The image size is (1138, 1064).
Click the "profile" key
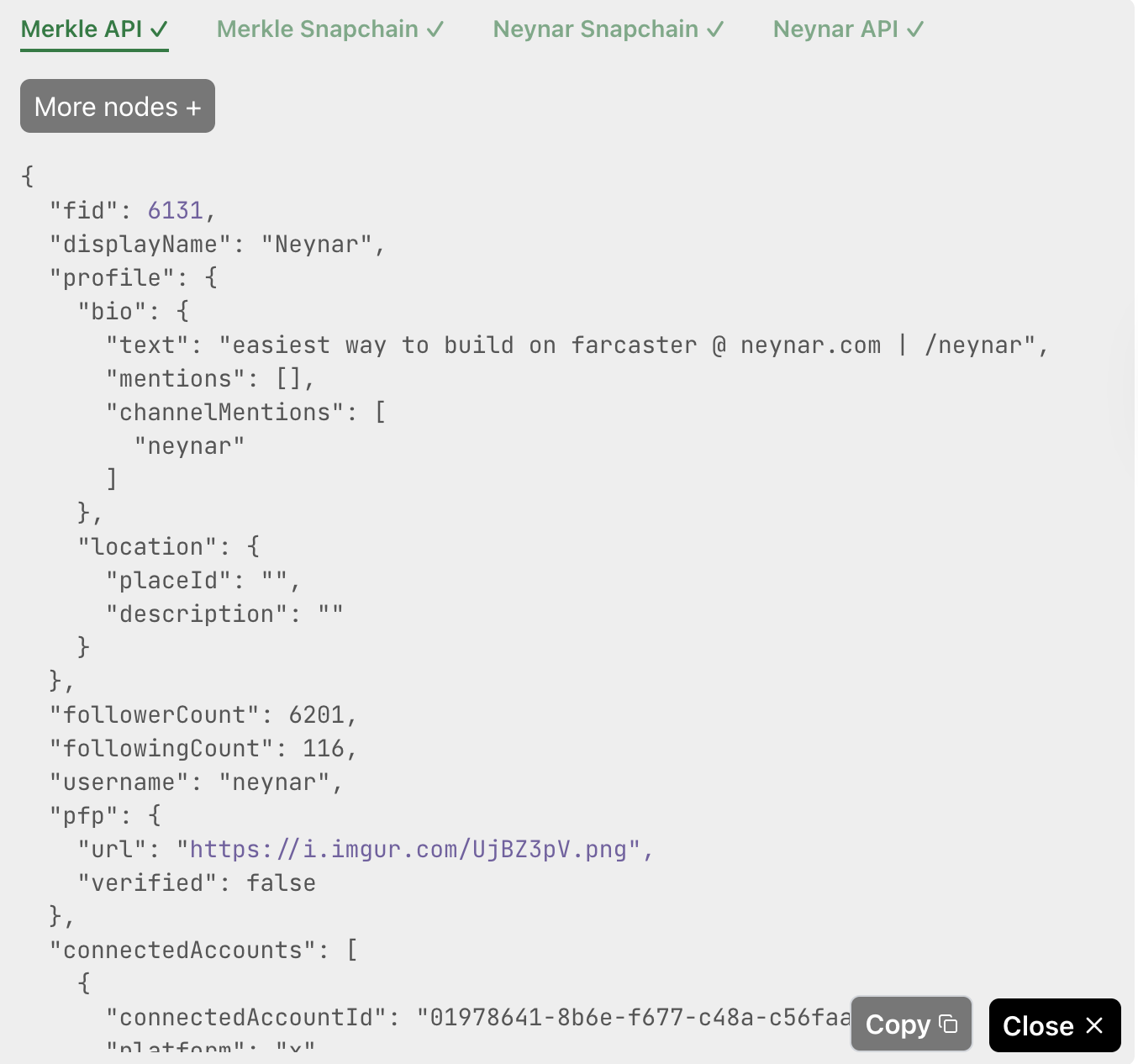112,278
